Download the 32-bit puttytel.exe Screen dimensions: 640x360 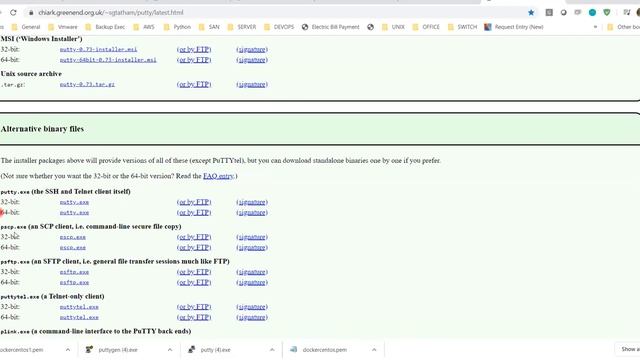coord(79,307)
